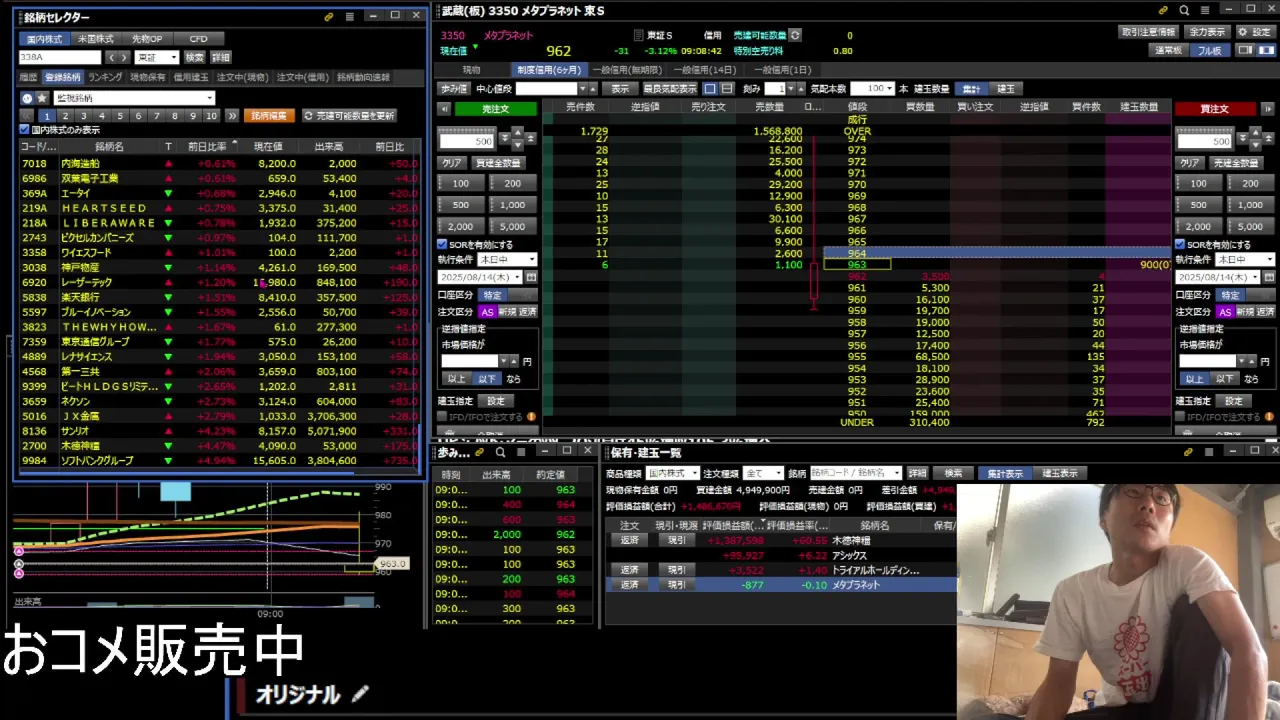Click the orange 銘柄編集 button
This screenshot has height=720, width=1280.
269,116
